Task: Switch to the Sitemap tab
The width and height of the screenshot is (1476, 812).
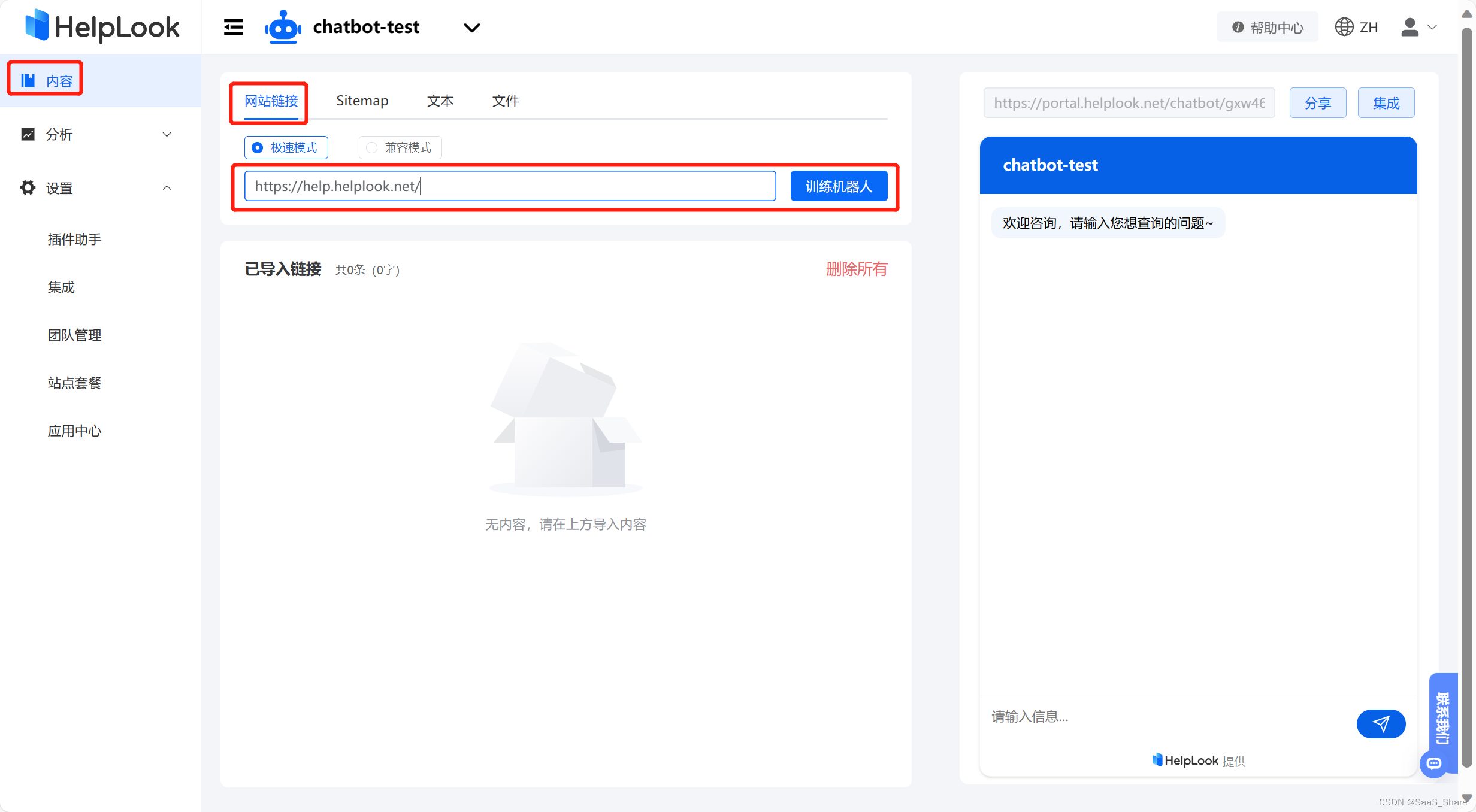Action: [362, 101]
